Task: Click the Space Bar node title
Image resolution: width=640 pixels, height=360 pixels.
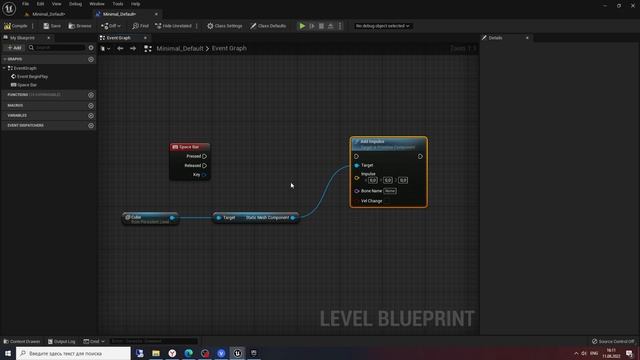Action: 189,147
